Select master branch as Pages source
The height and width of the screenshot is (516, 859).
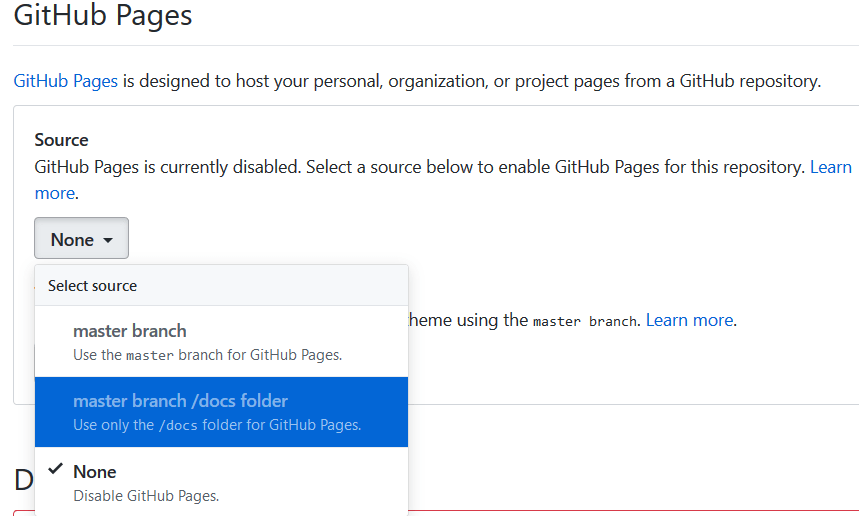click(130, 331)
